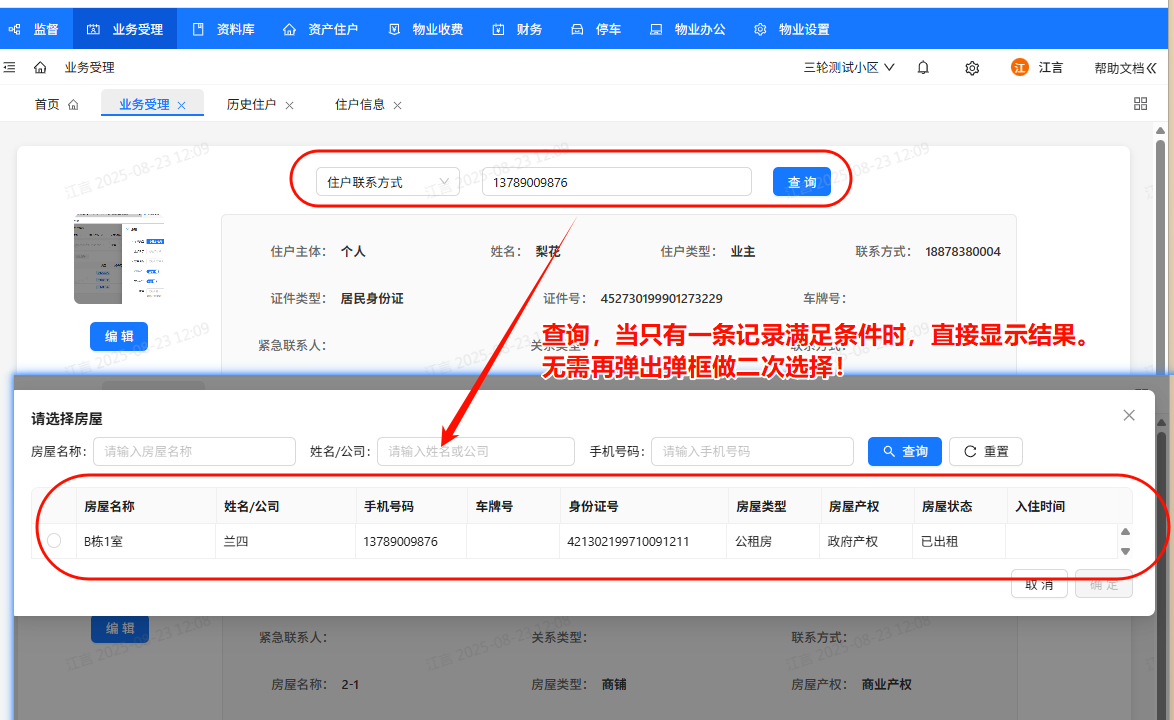Click the 江言 user avatar
The height and width of the screenshot is (720, 1174).
click(x=1020, y=68)
